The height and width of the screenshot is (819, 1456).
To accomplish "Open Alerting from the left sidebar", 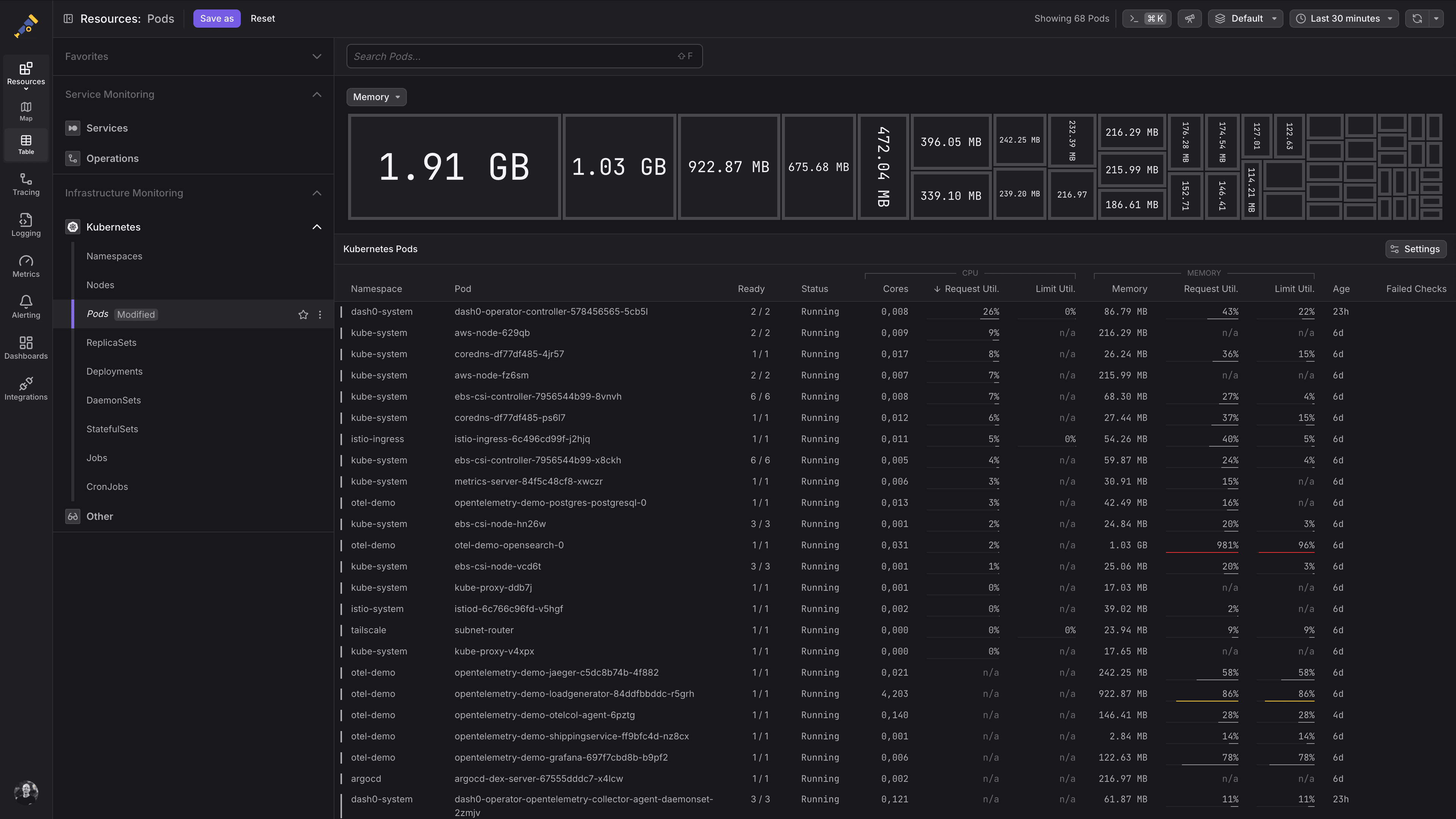I will click(25, 306).
